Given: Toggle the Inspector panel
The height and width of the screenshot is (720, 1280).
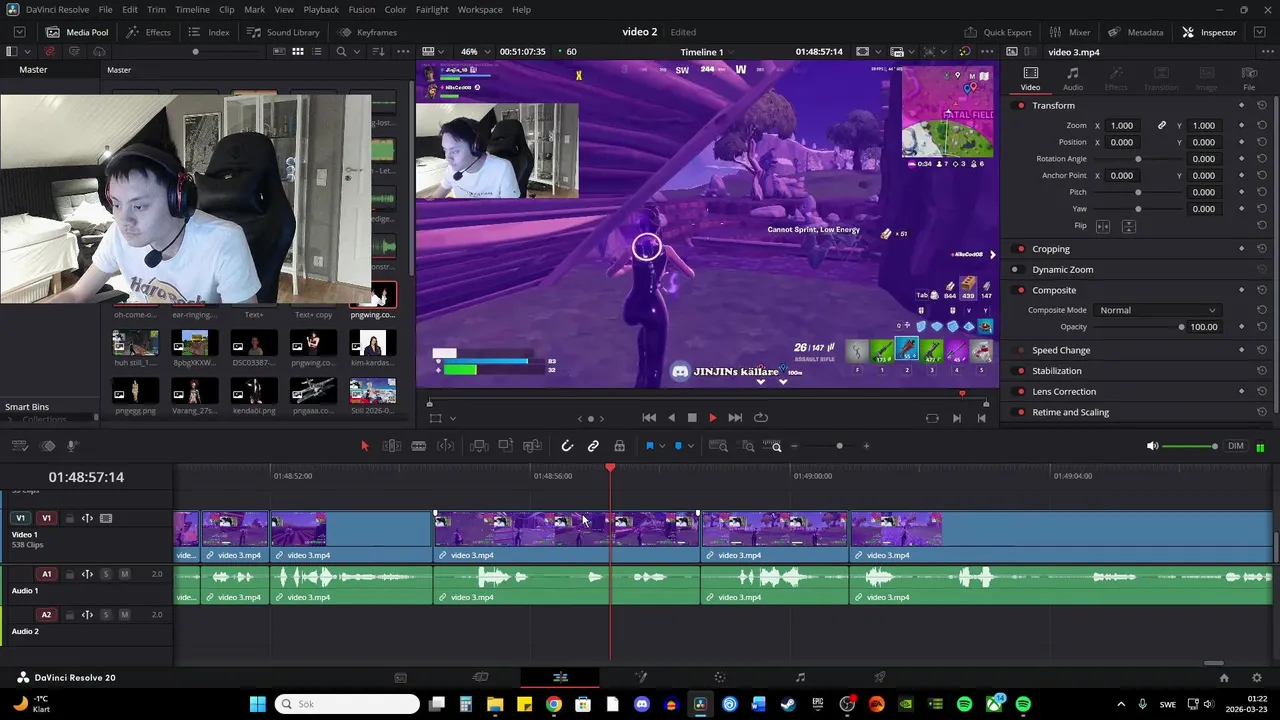Looking at the screenshot, I should (1209, 32).
